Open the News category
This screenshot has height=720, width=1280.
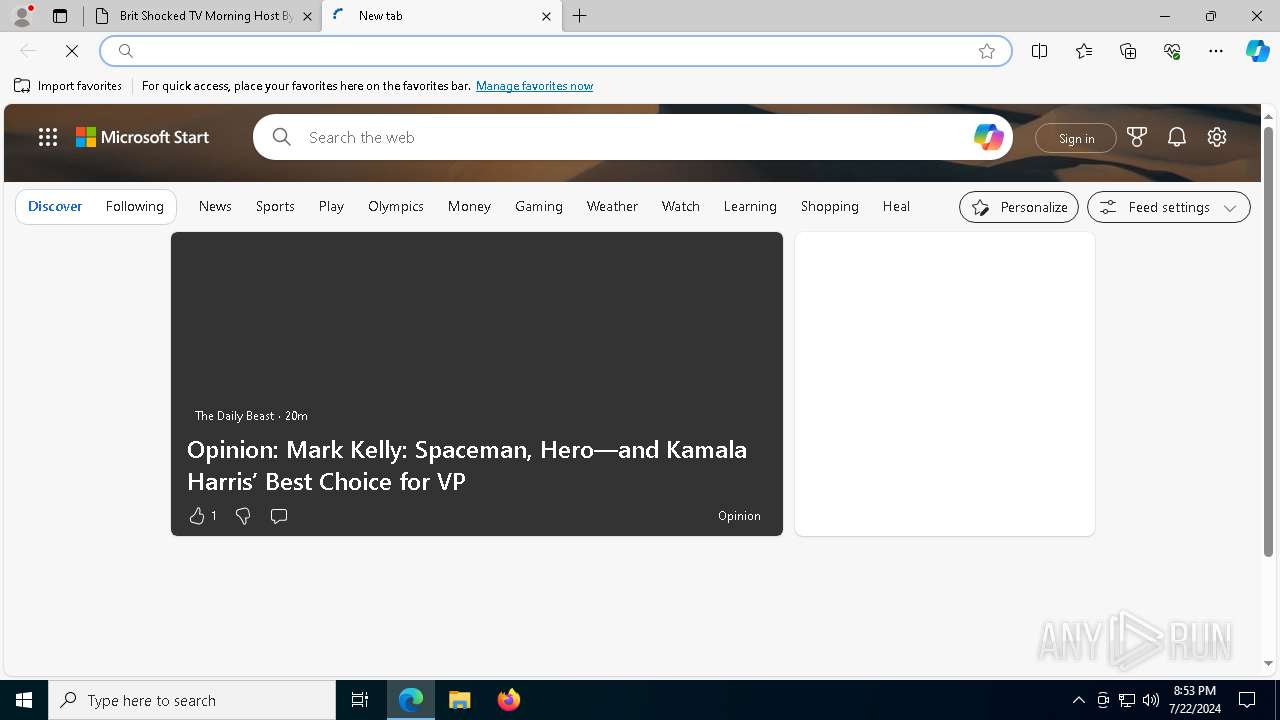pyautogui.click(x=215, y=206)
